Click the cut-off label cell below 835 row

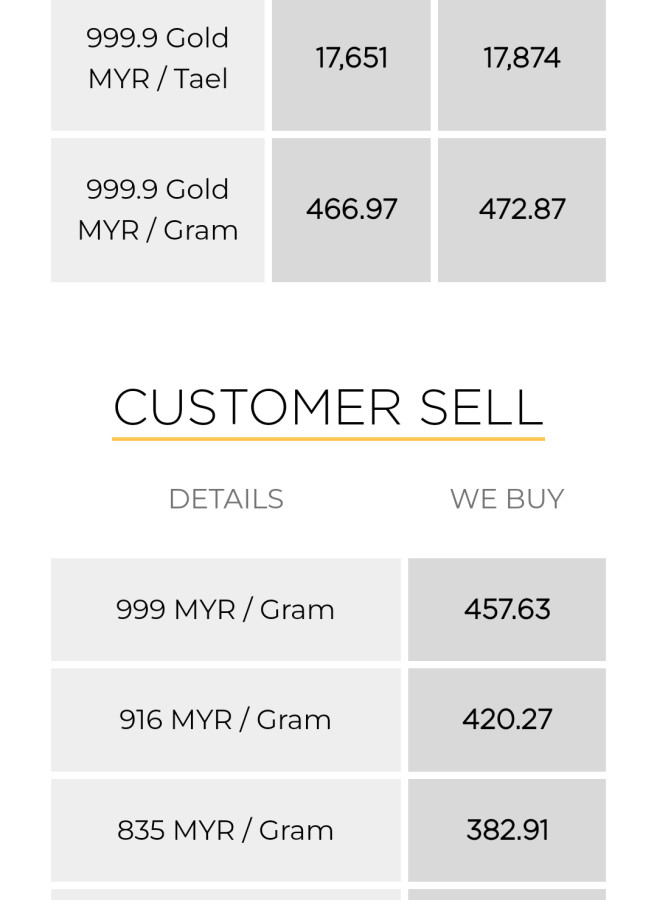[x=225, y=894]
